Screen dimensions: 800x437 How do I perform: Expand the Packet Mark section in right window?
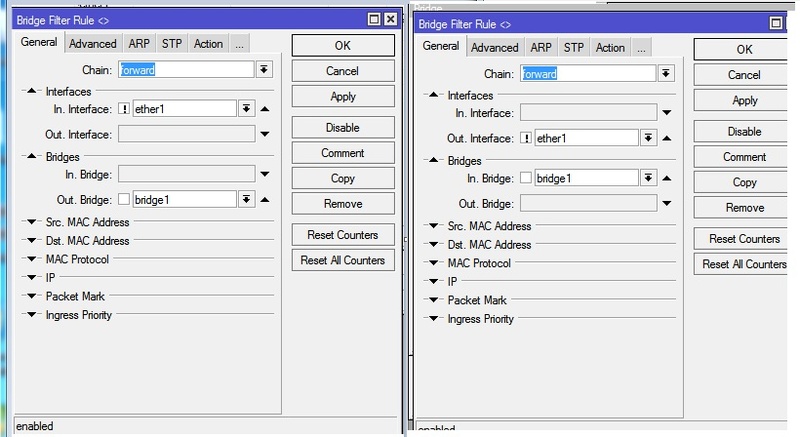pyautogui.click(x=433, y=300)
